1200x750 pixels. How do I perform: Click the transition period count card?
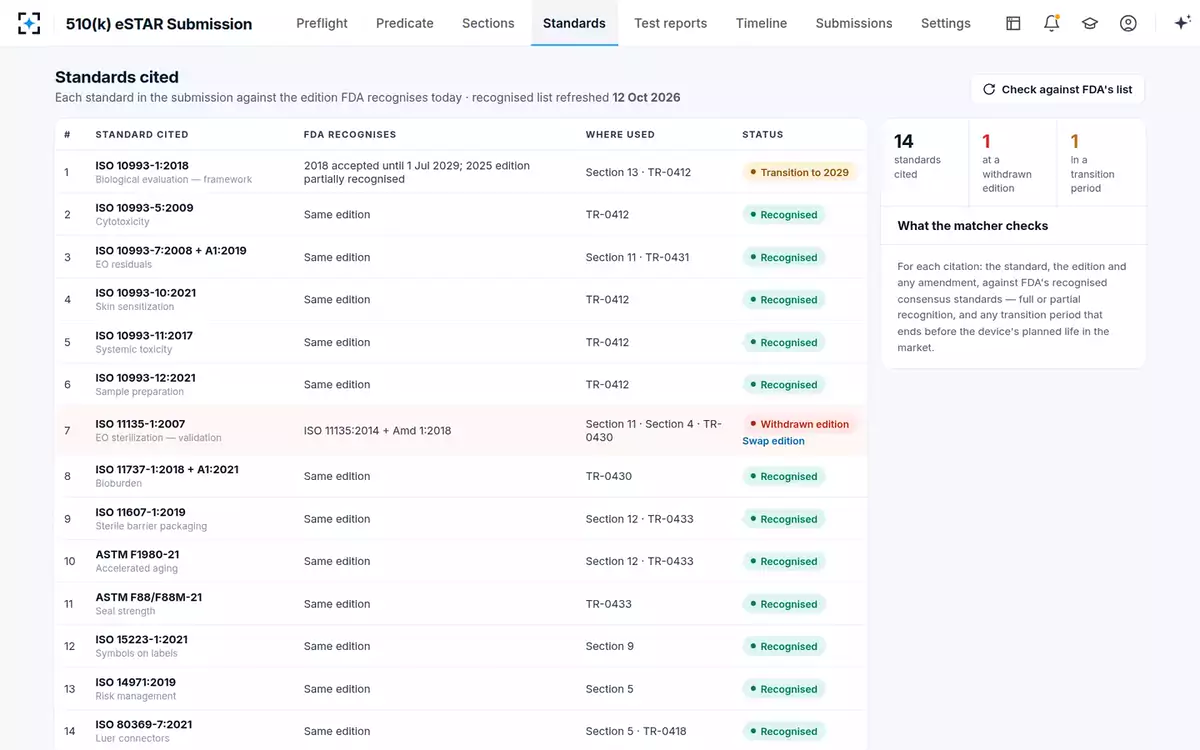click(x=1102, y=162)
